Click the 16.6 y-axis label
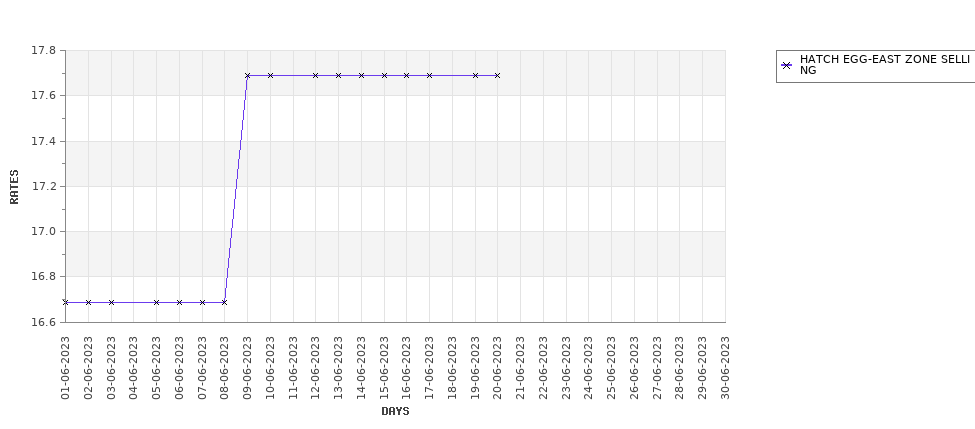 point(43,322)
